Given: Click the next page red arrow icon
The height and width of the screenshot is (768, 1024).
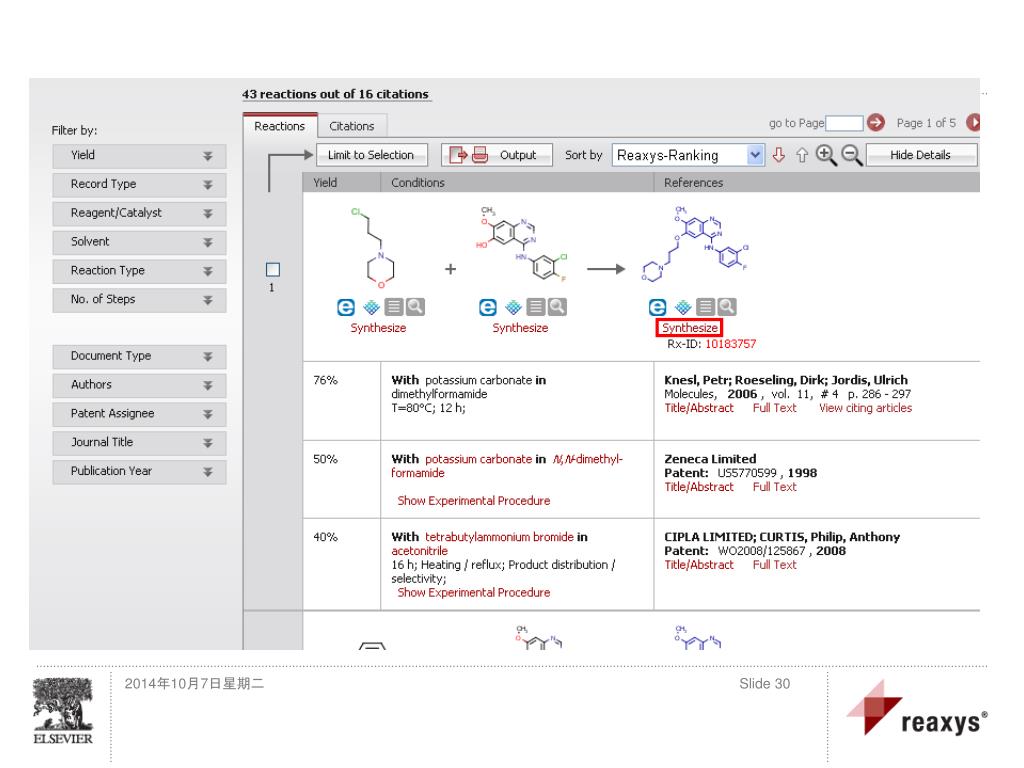Looking at the screenshot, I should (973, 122).
